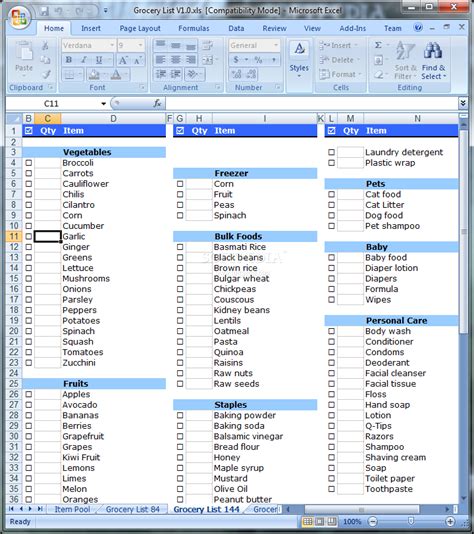Click the Save icon in quick access toolbar
The width and height of the screenshot is (474, 534).
click(44, 11)
